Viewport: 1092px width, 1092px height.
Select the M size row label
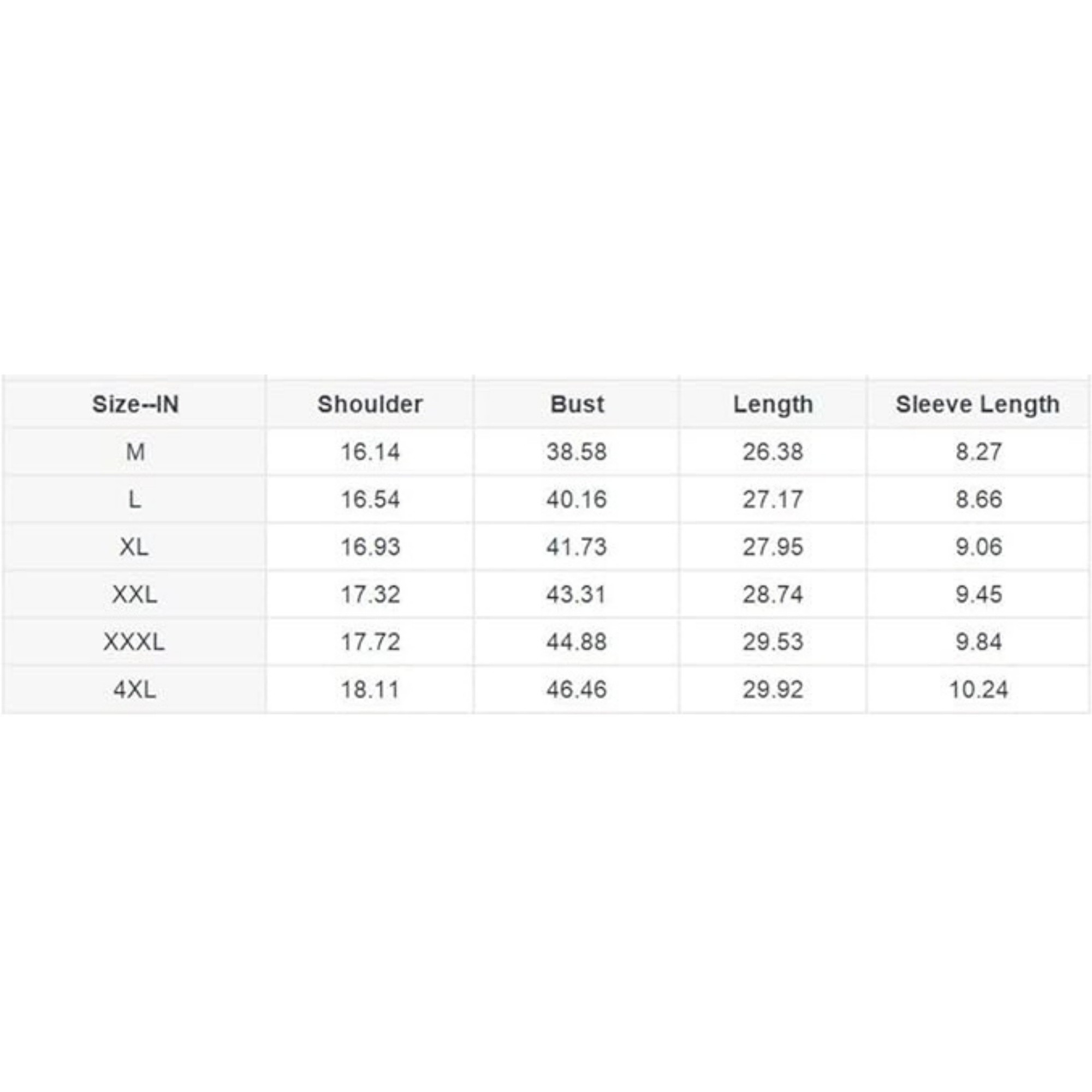coord(135,452)
